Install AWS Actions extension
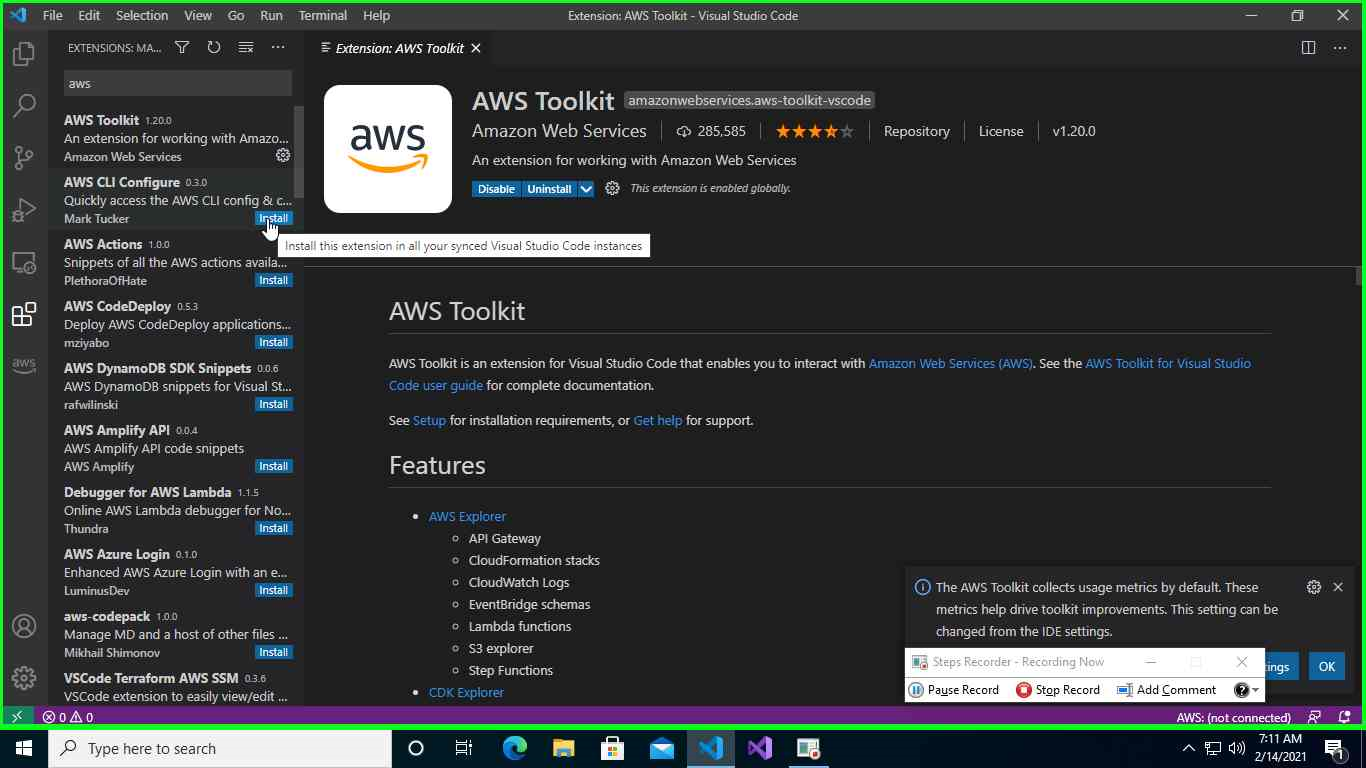The height and width of the screenshot is (768, 1366). click(x=274, y=280)
